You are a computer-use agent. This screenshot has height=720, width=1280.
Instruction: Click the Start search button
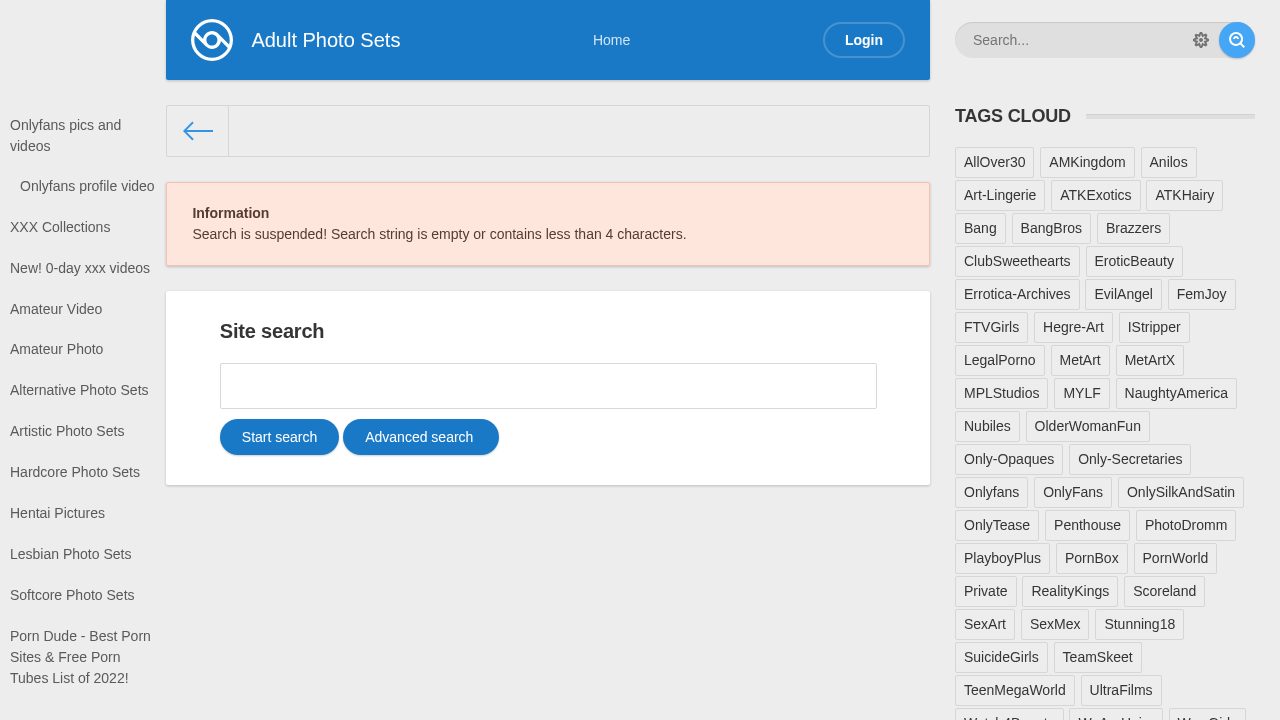coord(279,437)
